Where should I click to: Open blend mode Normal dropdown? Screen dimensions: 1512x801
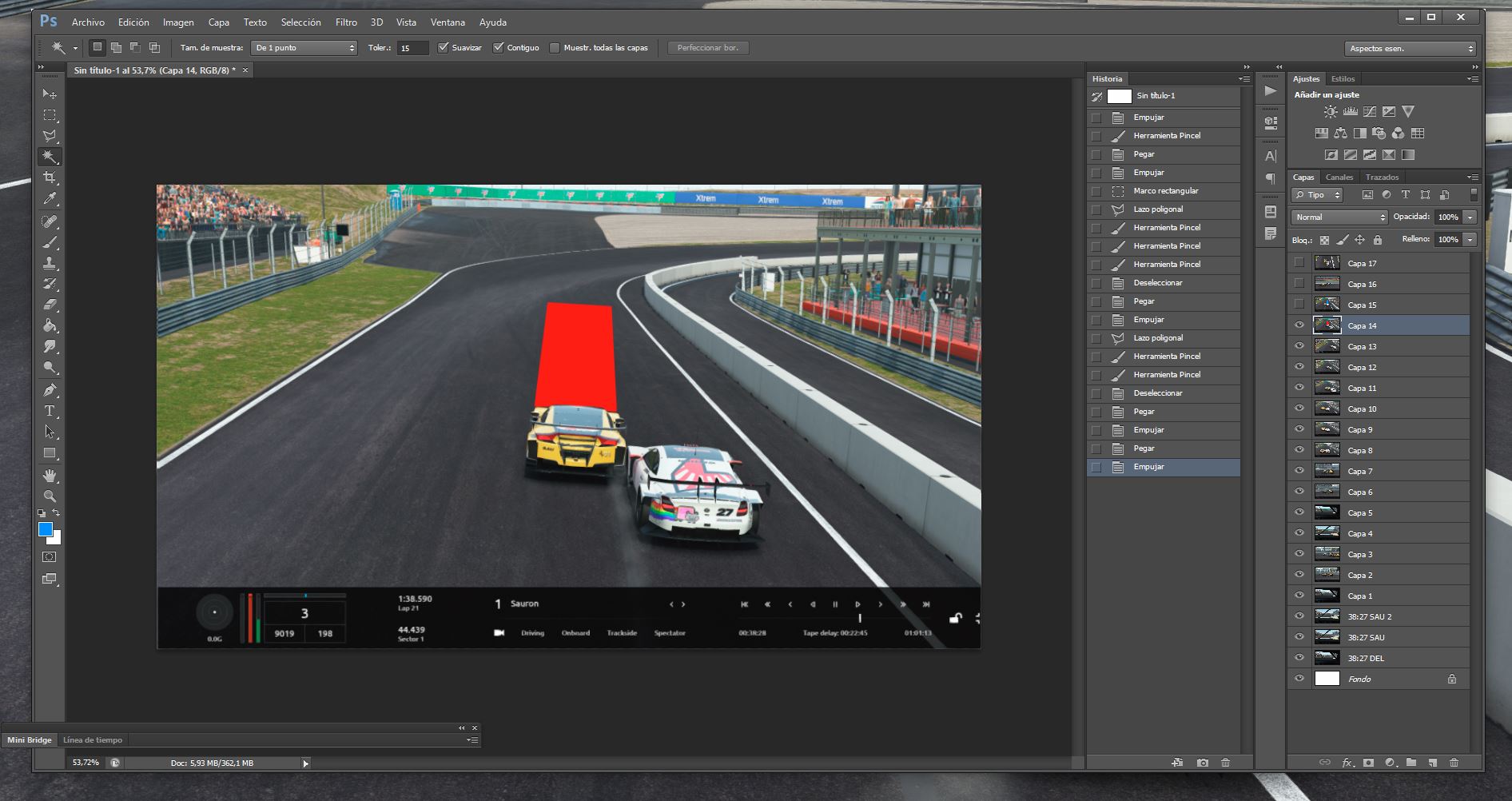(1340, 217)
